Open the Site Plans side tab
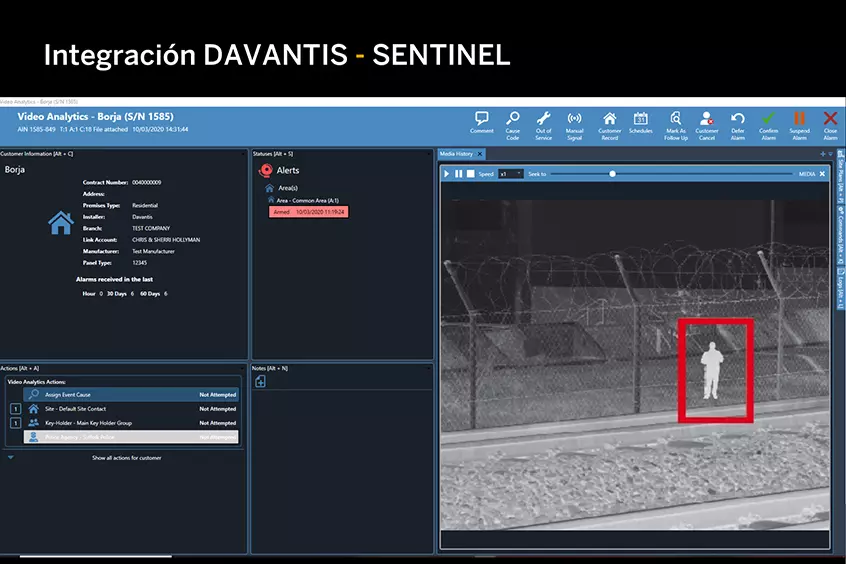This screenshot has height=564, width=846. coord(840,177)
